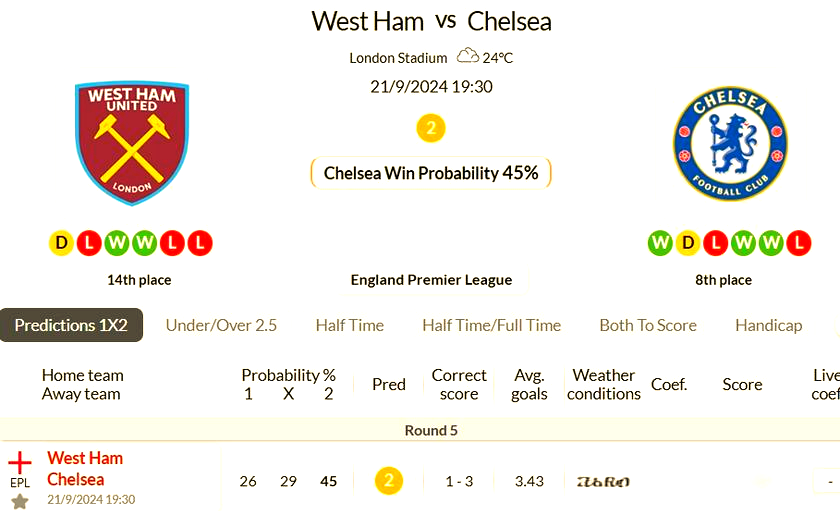Open the Handicap tab
This screenshot has height=511, width=840.
click(x=768, y=325)
